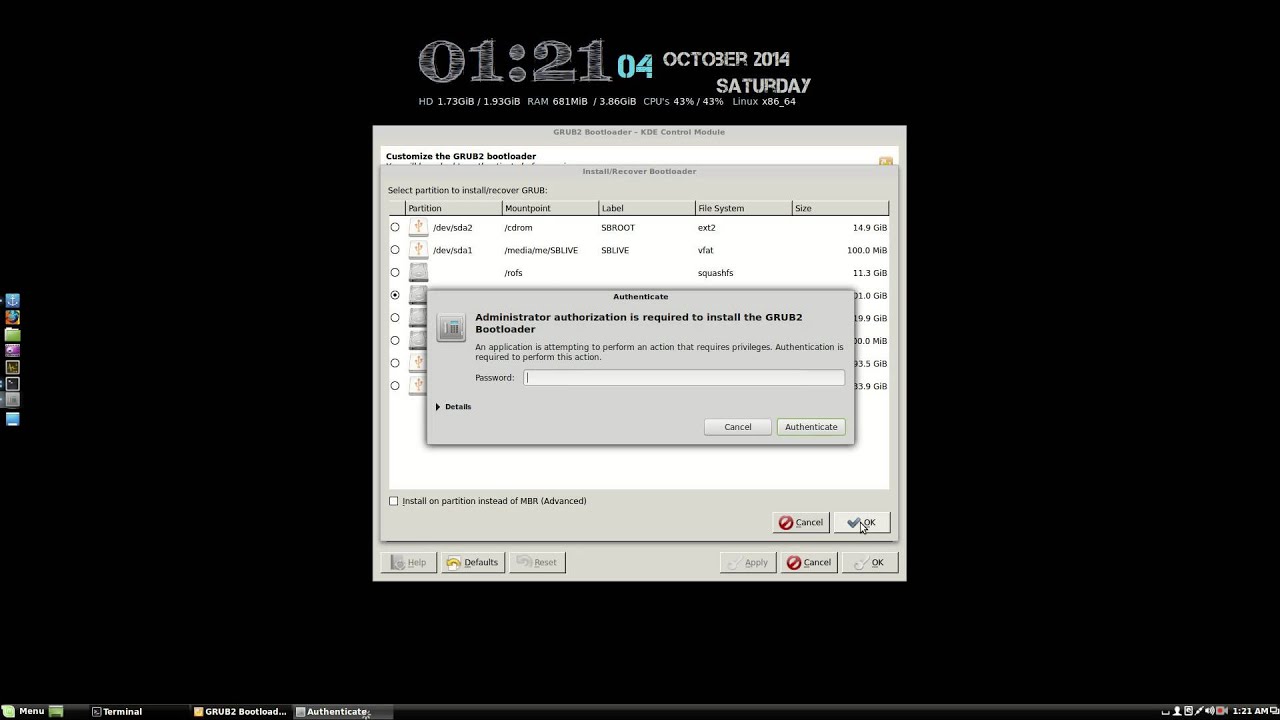Viewport: 1280px width, 720px height.
Task: Click the ext2 file system cell
Action: (707, 228)
